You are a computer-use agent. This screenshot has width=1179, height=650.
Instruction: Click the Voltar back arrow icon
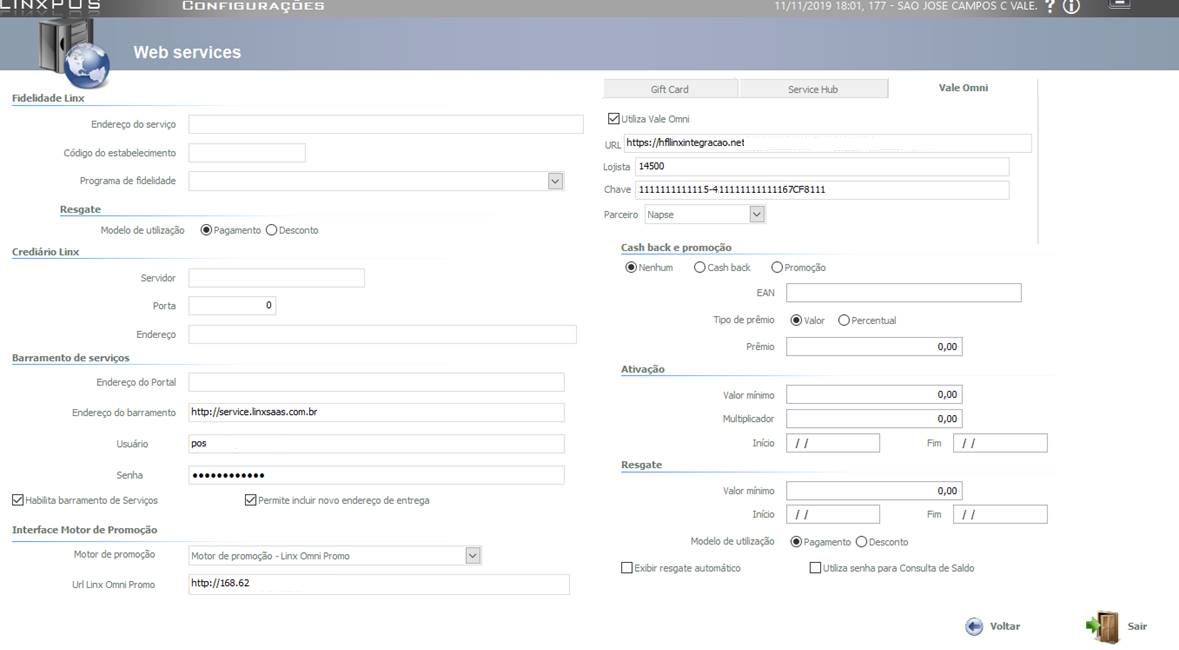pos(974,627)
